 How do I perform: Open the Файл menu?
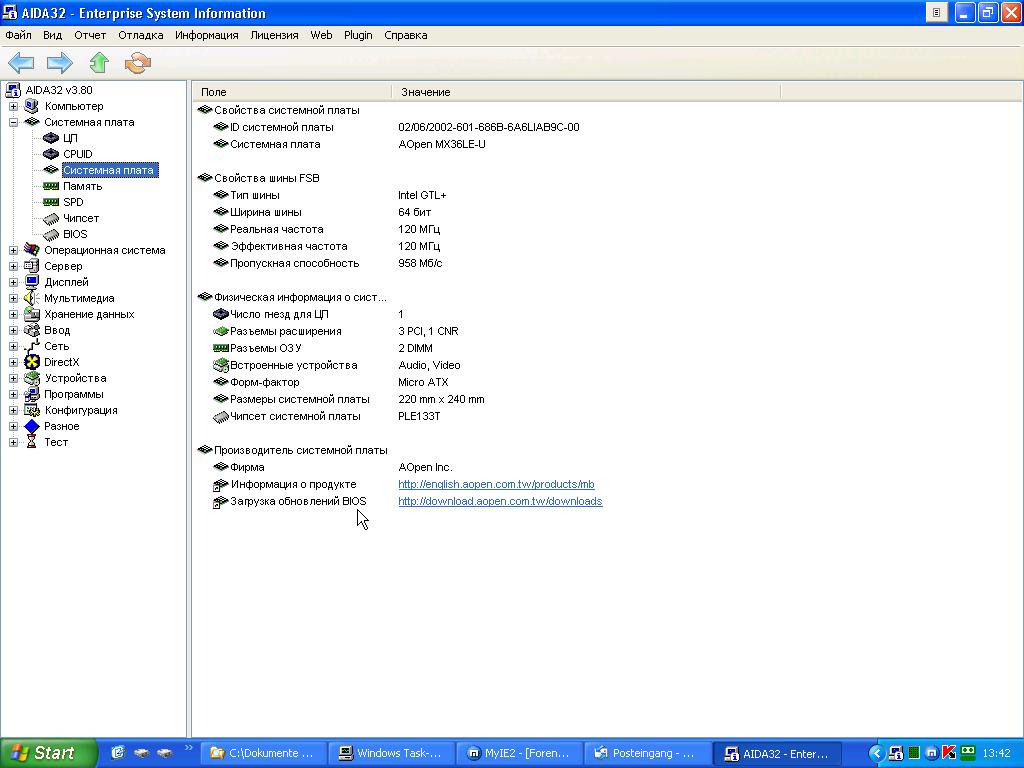[18, 35]
